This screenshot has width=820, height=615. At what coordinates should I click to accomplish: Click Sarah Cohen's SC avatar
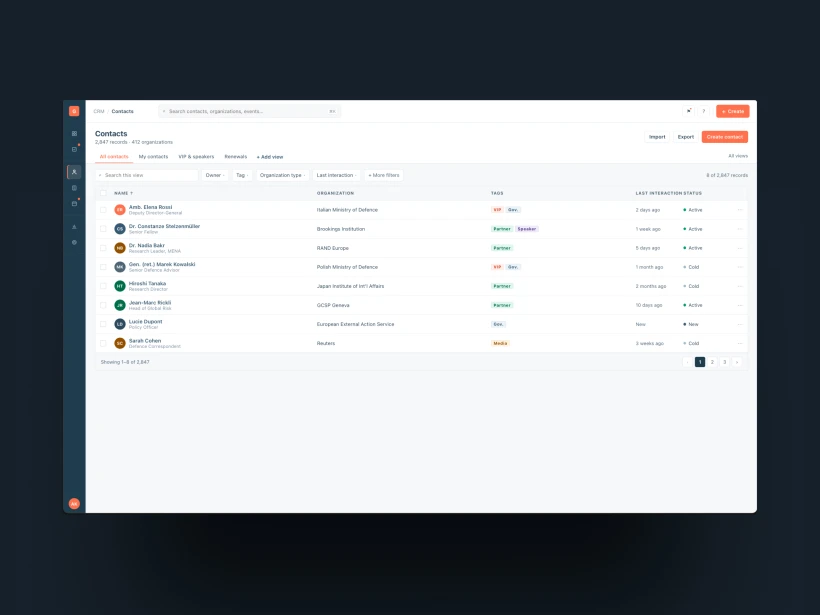(x=120, y=344)
